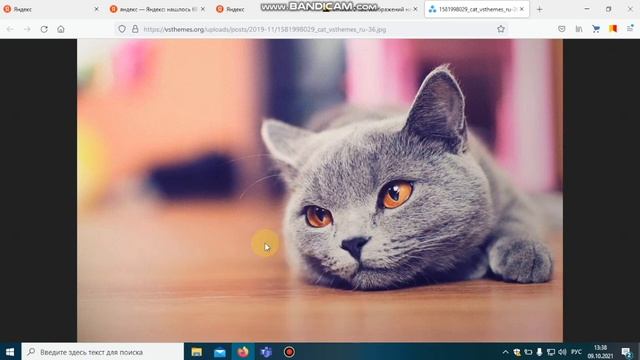Click the security shield tray icon
The width and height of the screenshot is (640, 360).
[517, 352]
